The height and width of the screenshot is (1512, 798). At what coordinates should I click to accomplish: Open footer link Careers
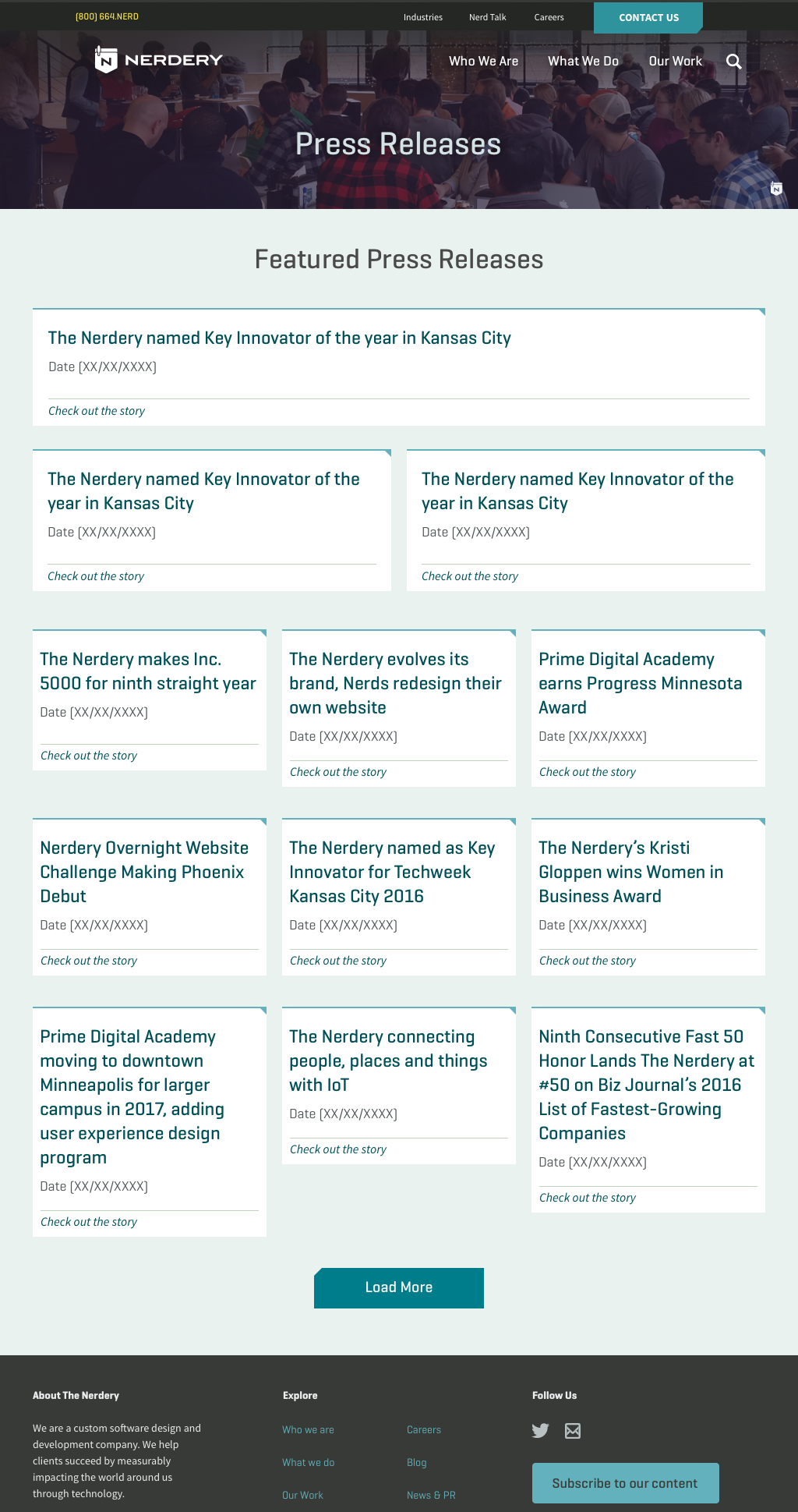pyautogui.click(x=424, y=1429)
